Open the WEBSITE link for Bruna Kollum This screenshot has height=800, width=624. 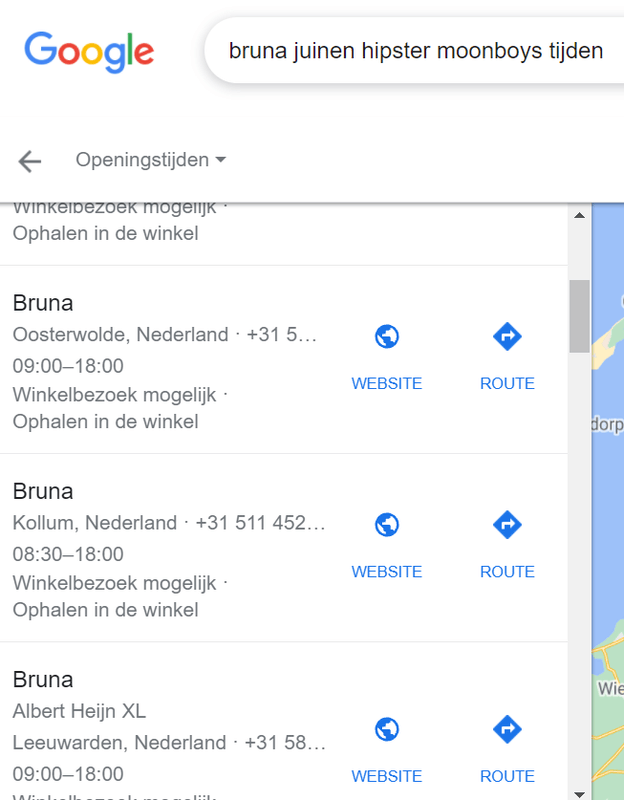387,571
